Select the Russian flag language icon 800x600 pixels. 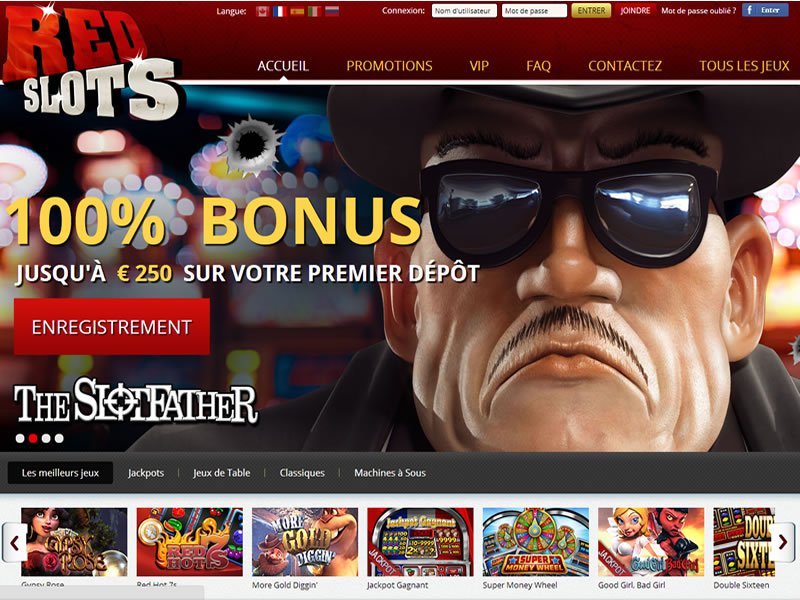click(332, 11)
